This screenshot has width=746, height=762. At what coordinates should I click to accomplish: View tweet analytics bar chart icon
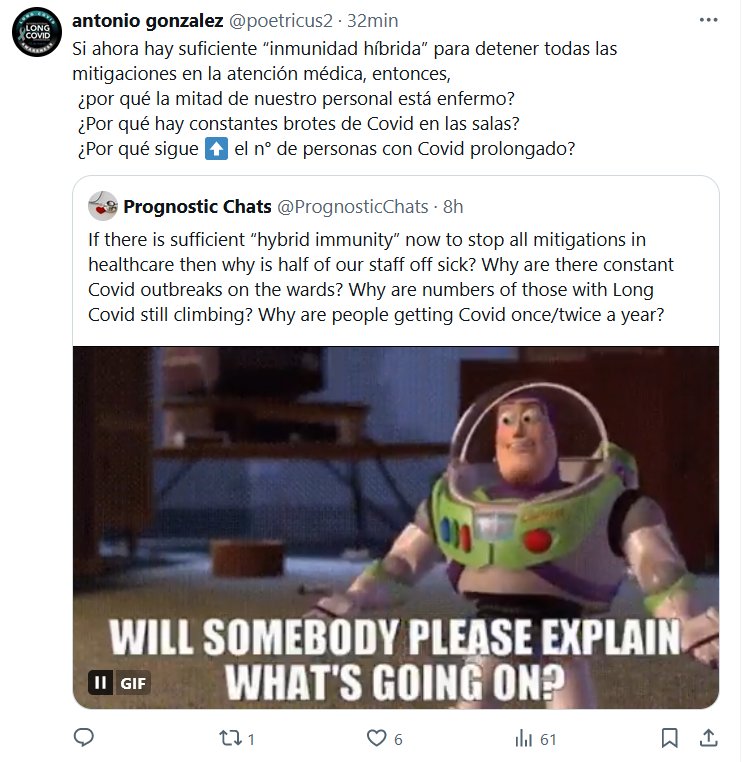pos(524,739)
